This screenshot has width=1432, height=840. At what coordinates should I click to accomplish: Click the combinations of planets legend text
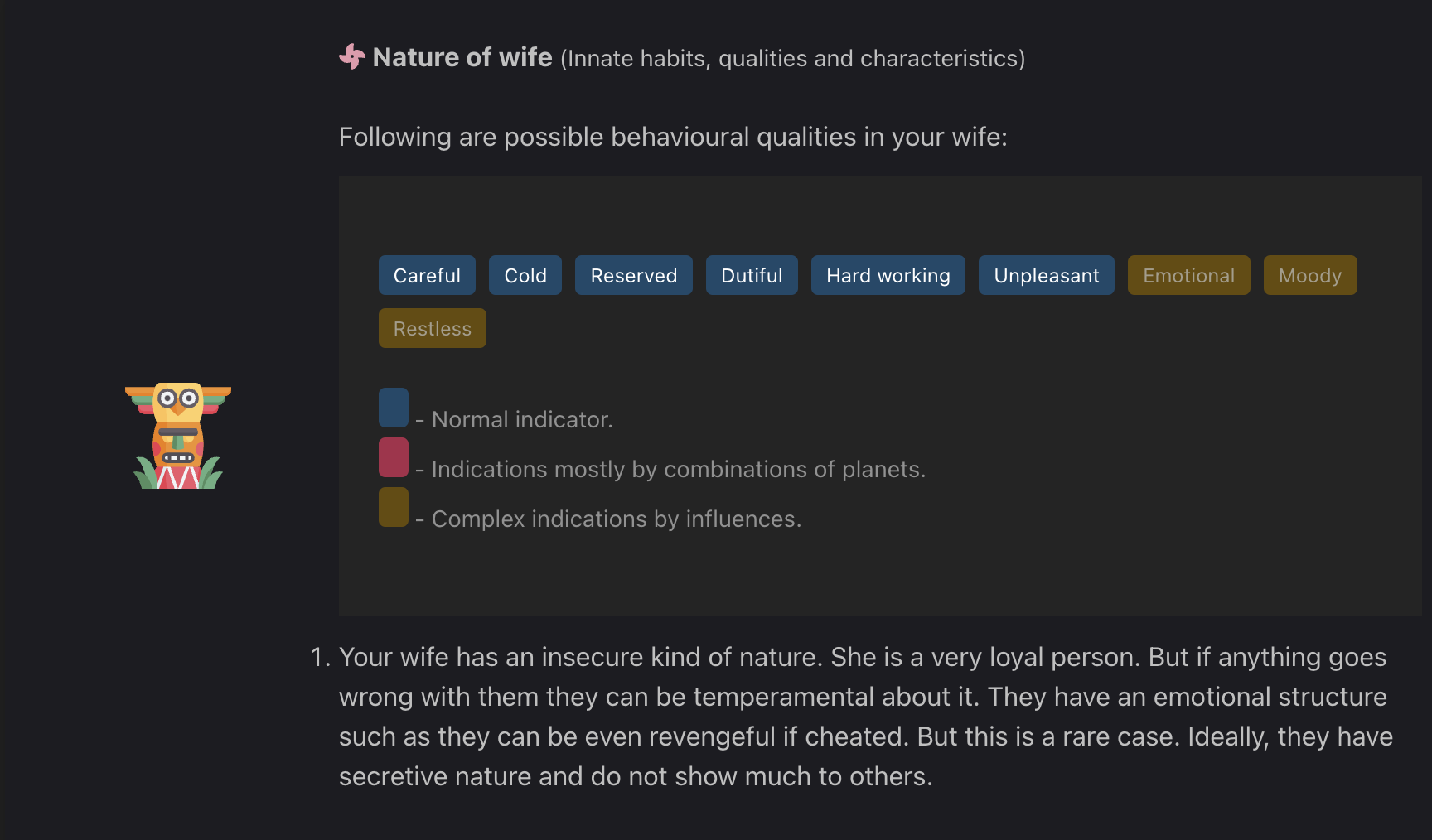click(678, 470)
